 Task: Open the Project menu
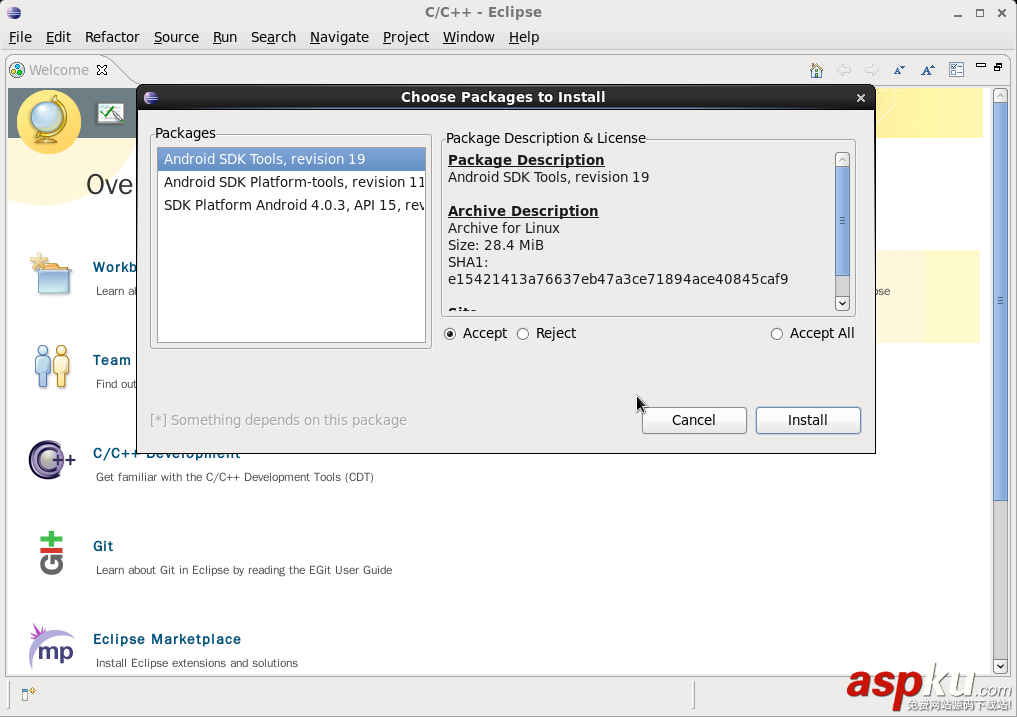point(405,37)
